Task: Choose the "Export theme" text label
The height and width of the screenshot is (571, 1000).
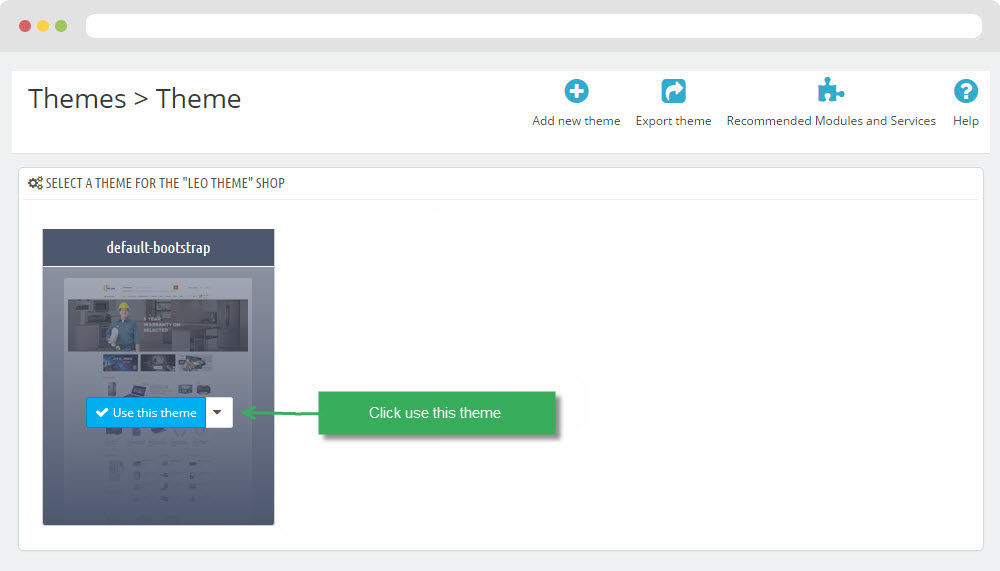Action: click(673, 121)
